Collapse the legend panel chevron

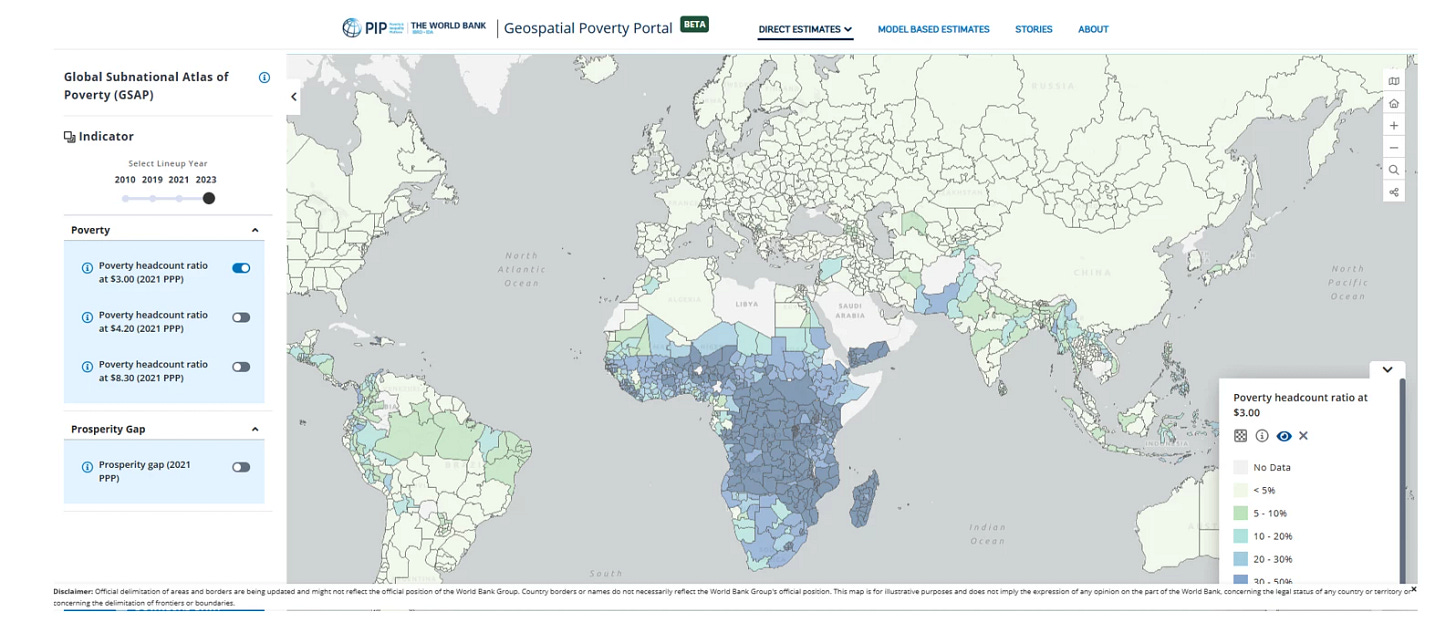coord(1387,369)
